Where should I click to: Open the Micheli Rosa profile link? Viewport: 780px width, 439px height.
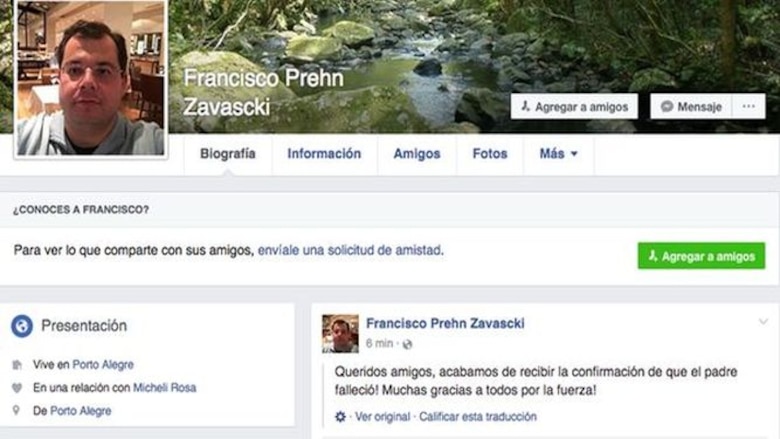[165, 388]
